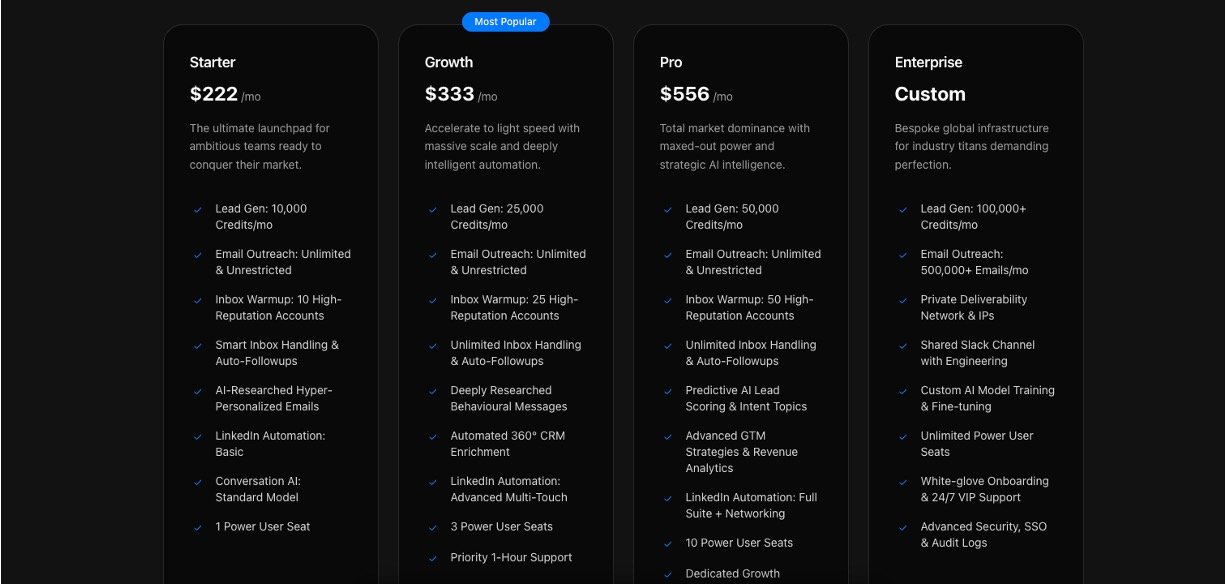Image resolution: width=1226 pixels, height=584 pixels.
Task: Click checkmark beside Growth Priority 1-Hour Support
Action: click(433, 558)
